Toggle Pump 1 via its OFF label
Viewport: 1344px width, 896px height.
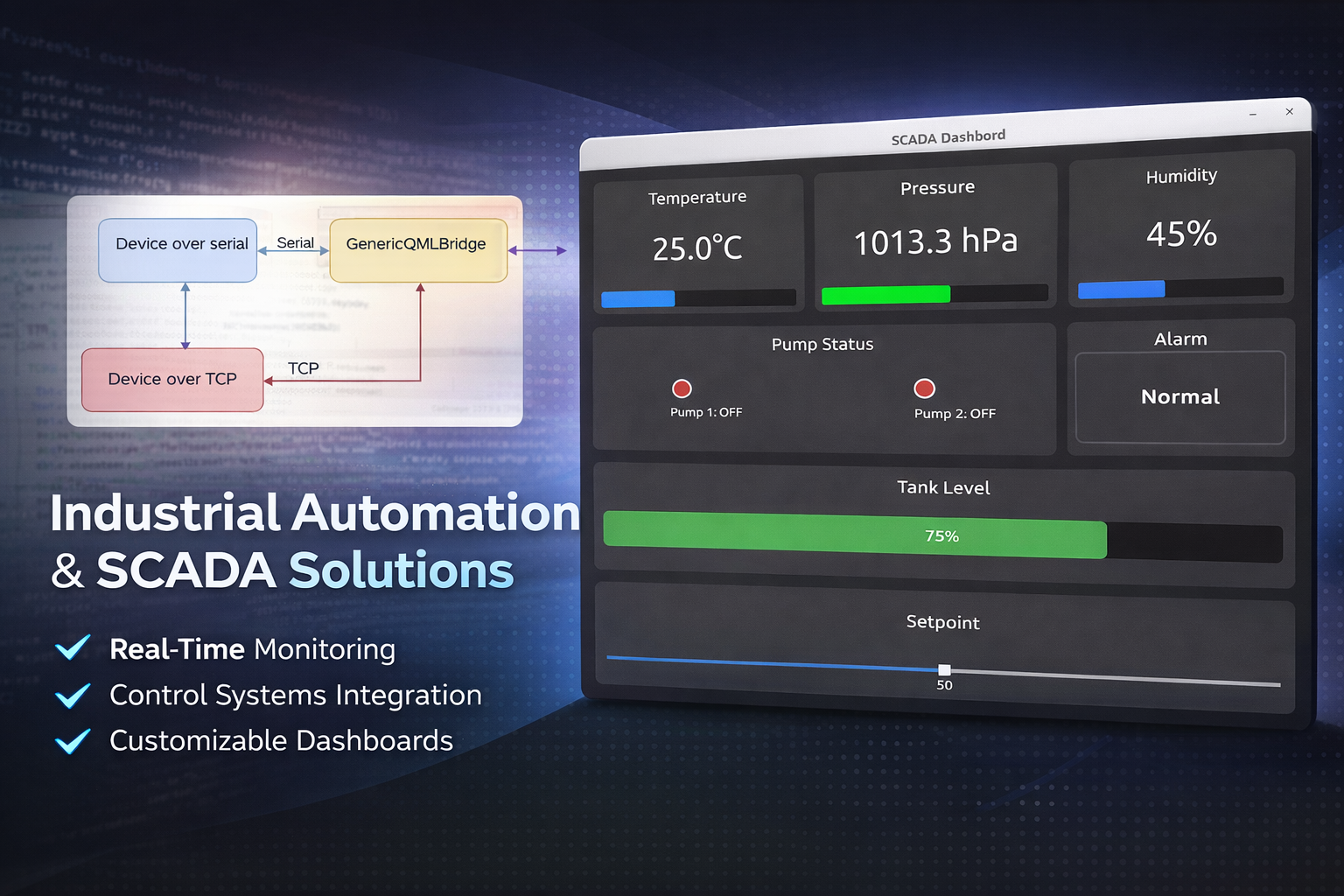(x=706, y=412)
